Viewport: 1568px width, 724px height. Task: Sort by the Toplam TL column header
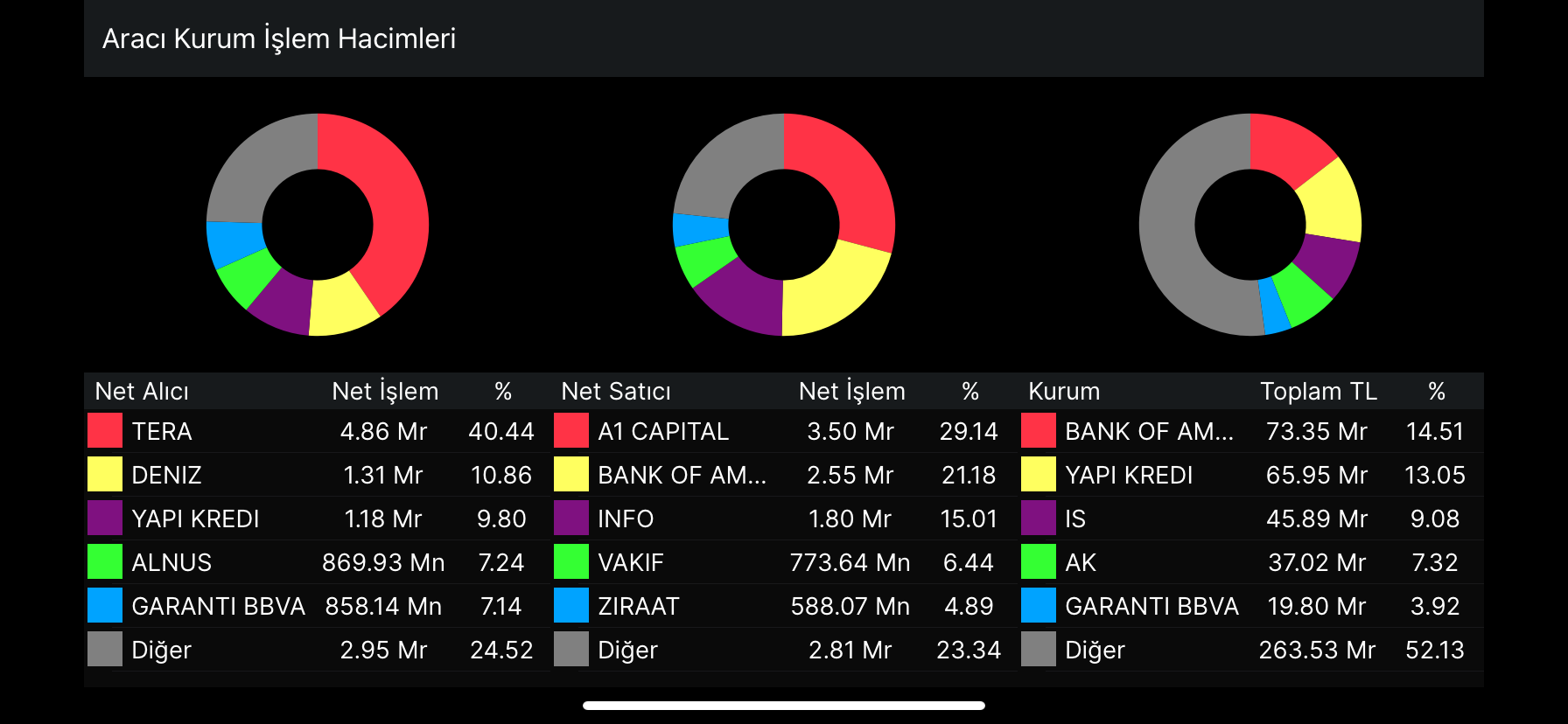1318,391
